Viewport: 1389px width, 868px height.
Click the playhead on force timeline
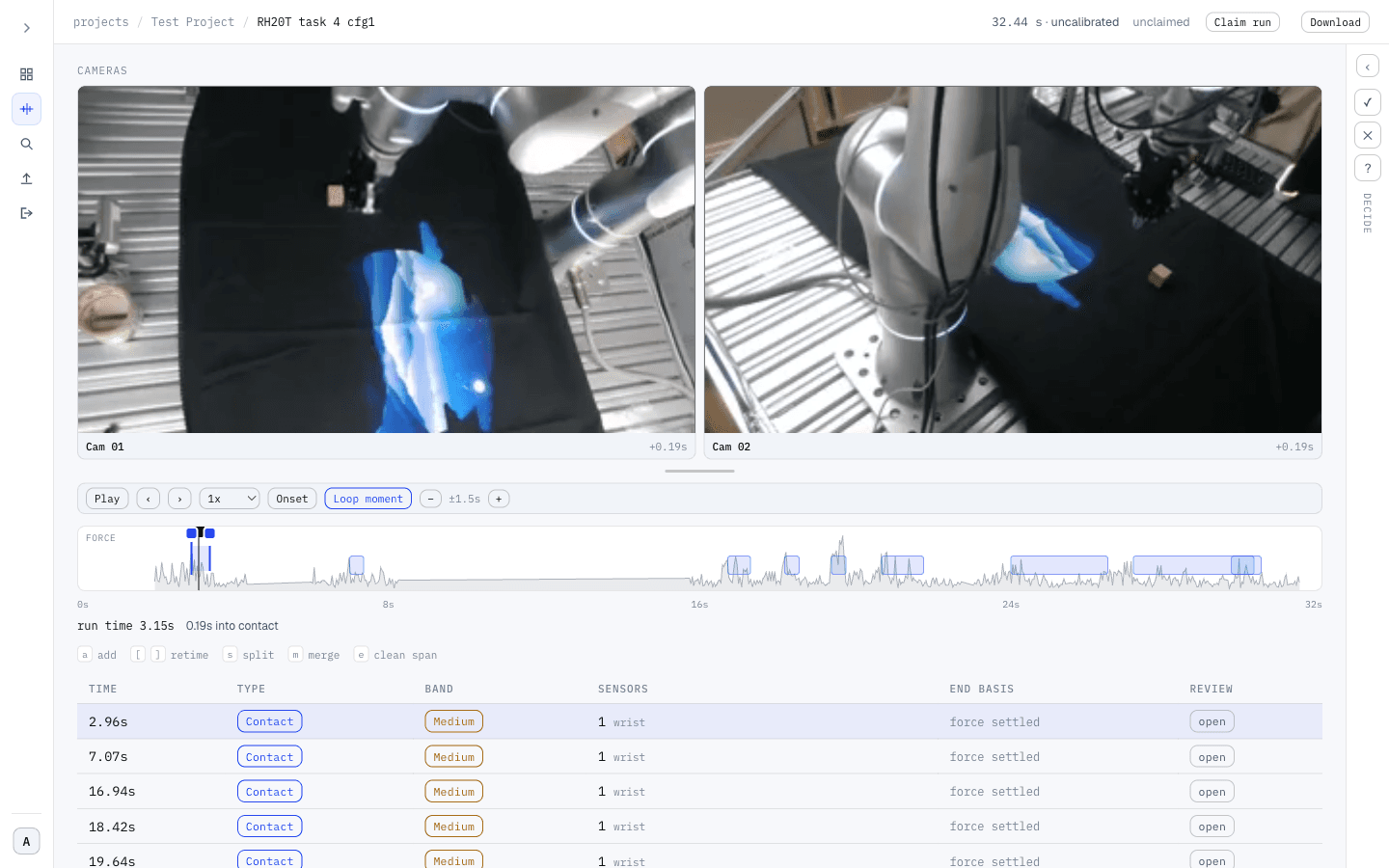pos(200,557)
